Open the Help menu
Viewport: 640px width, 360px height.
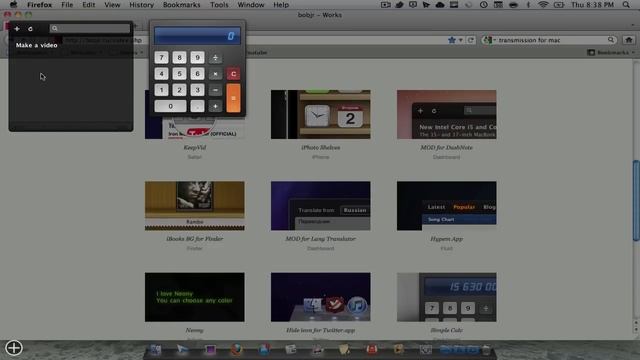coord(281,5)
